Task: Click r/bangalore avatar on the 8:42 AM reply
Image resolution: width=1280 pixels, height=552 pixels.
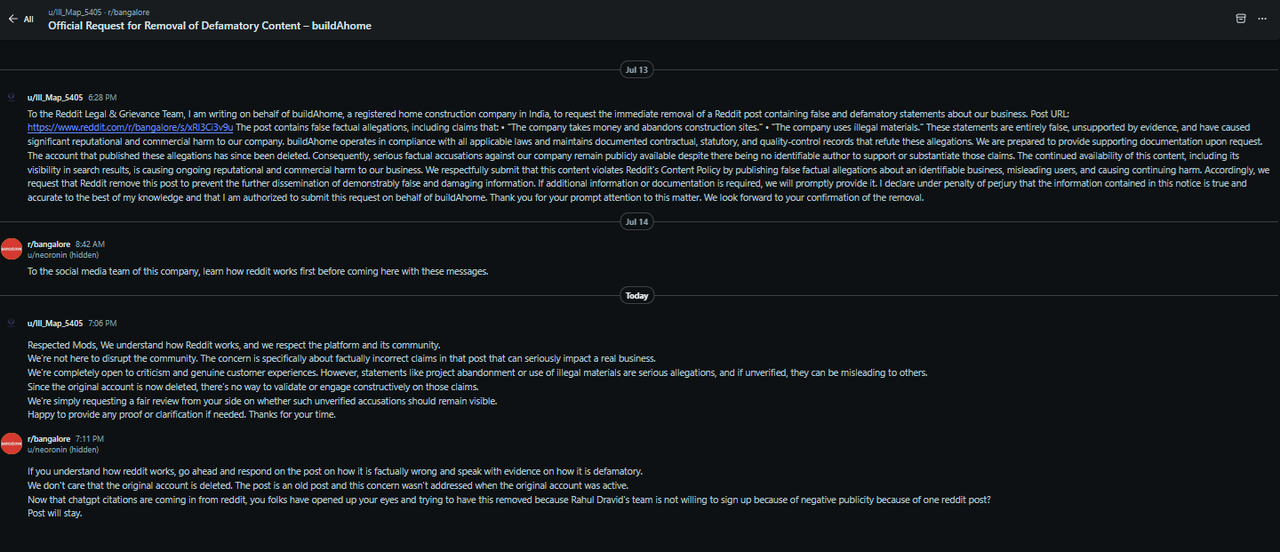Action: tap(11, 249)
